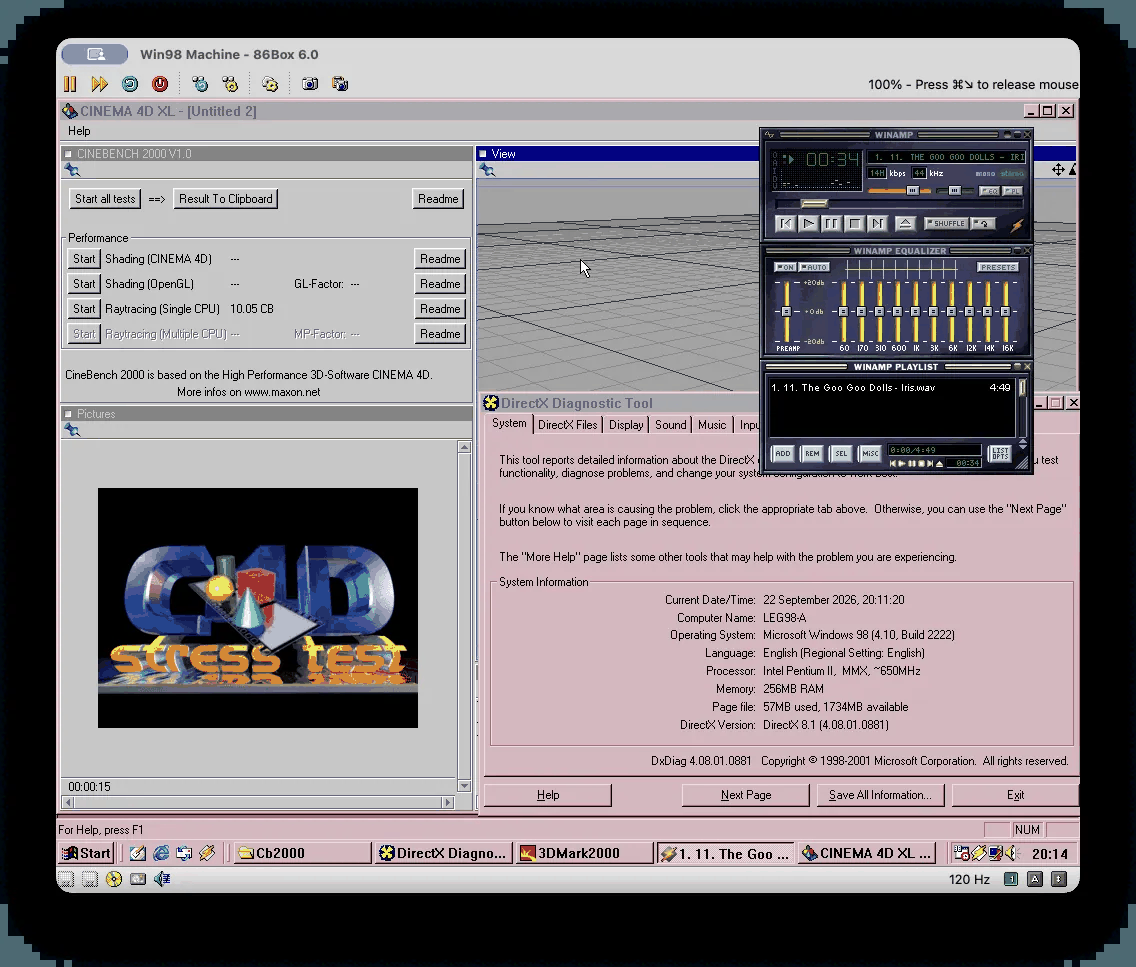
Task: Click the CINEBENCH 2000 panel title square
Action: [x=68, y=154]
